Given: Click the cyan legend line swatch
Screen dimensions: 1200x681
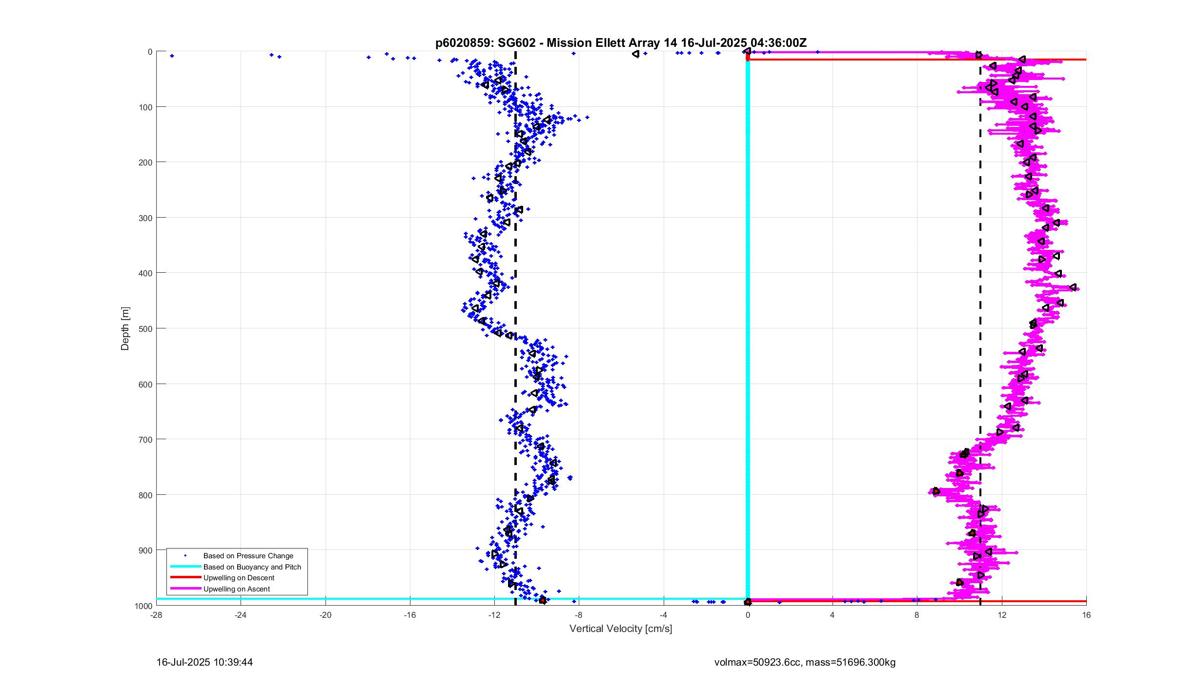Looking at the screenshot, I should (184, 566).
